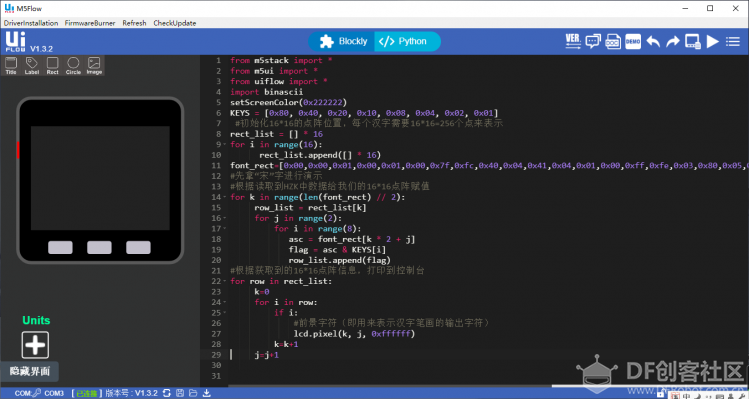Image resolution: width=749 pixels, height=399 pixels.
Task: Click the 版本号 : V1.3.2 version text
Action: click(x=131, y=393)
